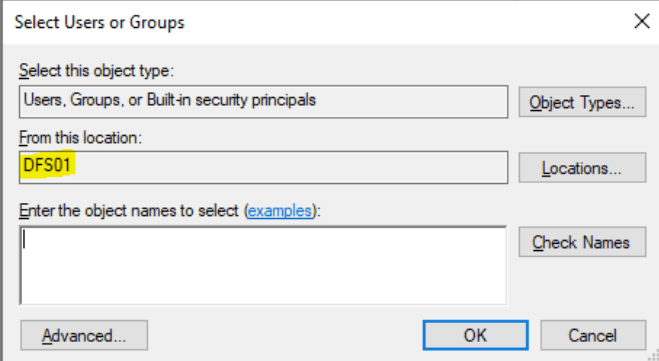The height and width of the screenshot is (361, 659).
Task: Click the 'Enter the object names' label
Action: click(129, 210)
